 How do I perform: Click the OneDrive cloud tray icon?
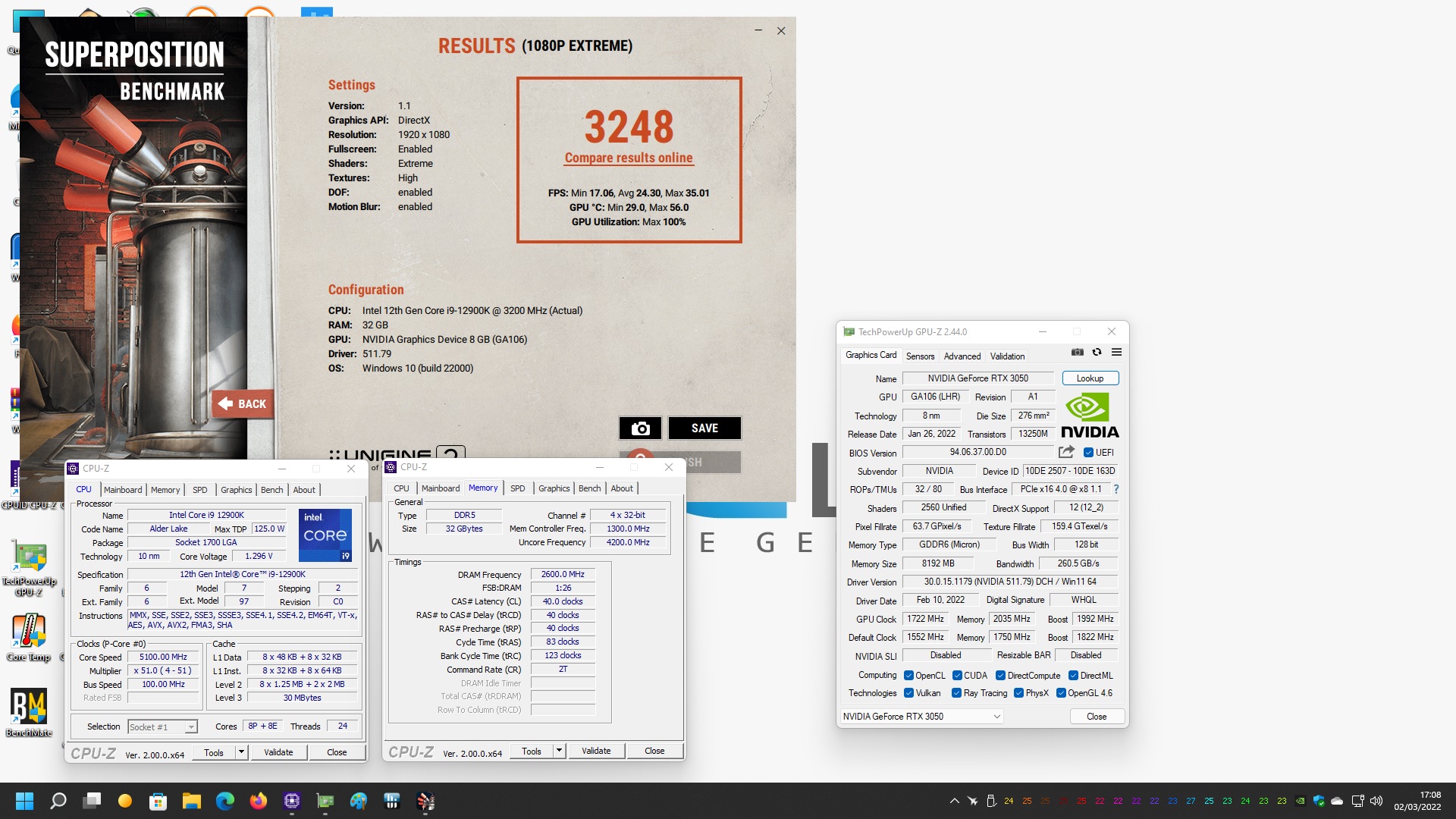(1337, 801)
